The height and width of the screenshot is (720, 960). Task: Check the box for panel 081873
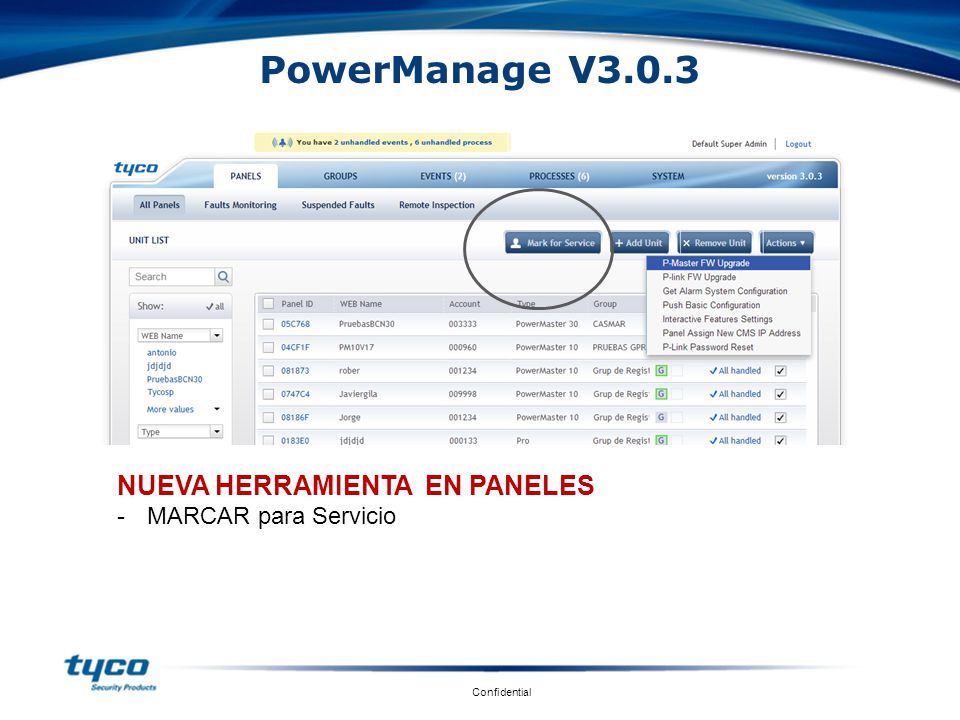[268, 370]
